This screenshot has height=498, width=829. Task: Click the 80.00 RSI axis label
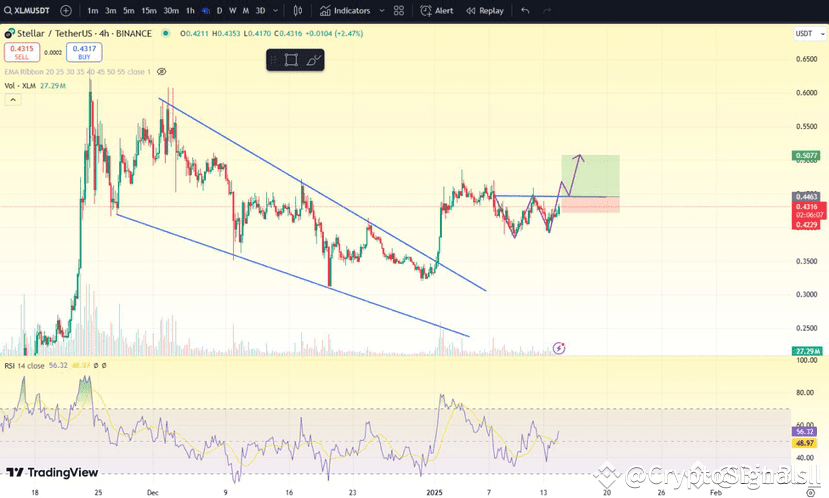click(x=806, y=392)
